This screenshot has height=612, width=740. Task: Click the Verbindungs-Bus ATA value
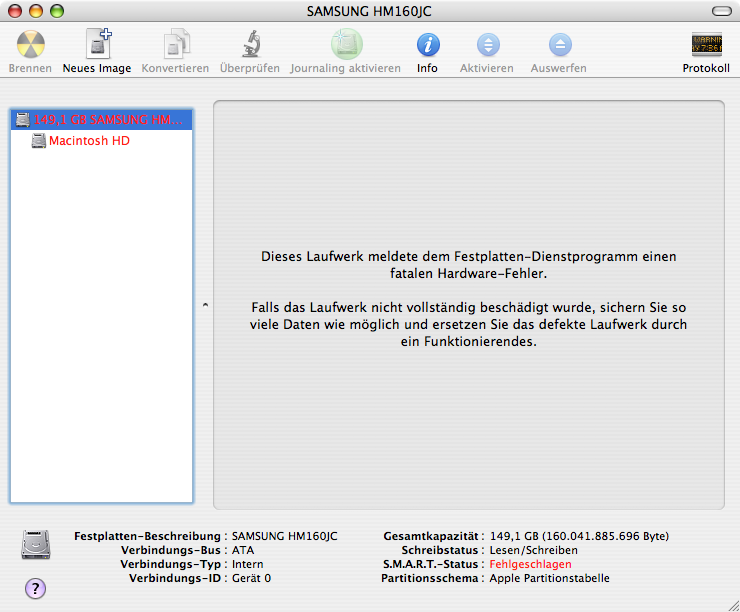click(243, 550)
